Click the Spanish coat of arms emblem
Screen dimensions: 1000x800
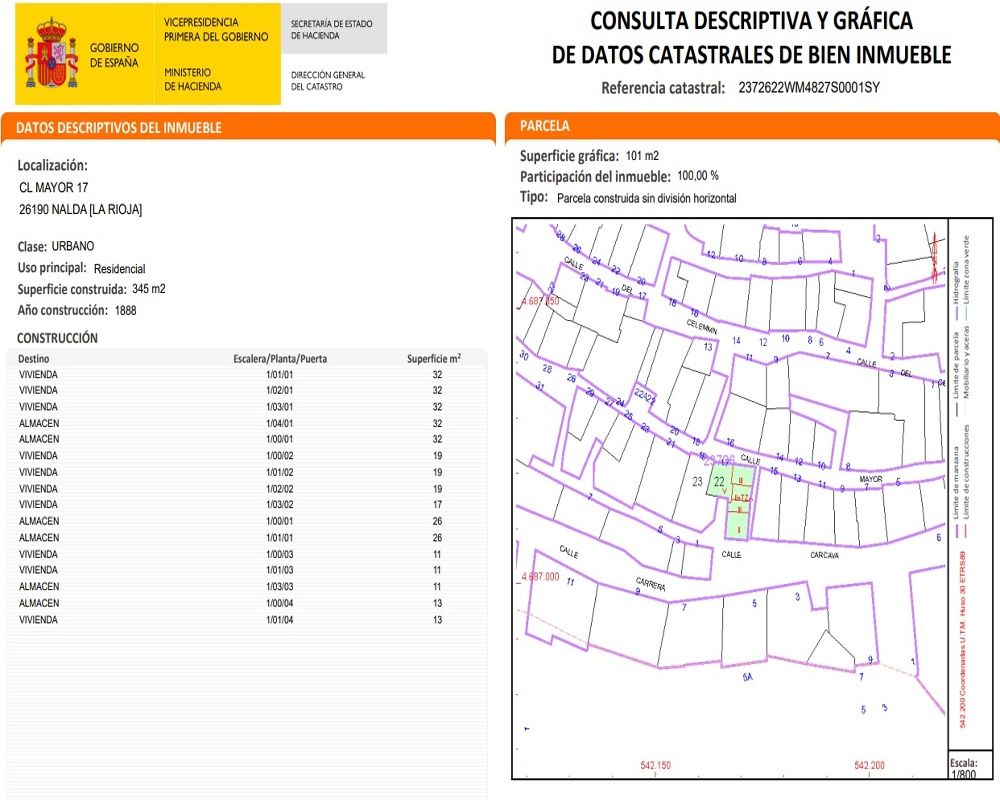[x=51, y=53]
